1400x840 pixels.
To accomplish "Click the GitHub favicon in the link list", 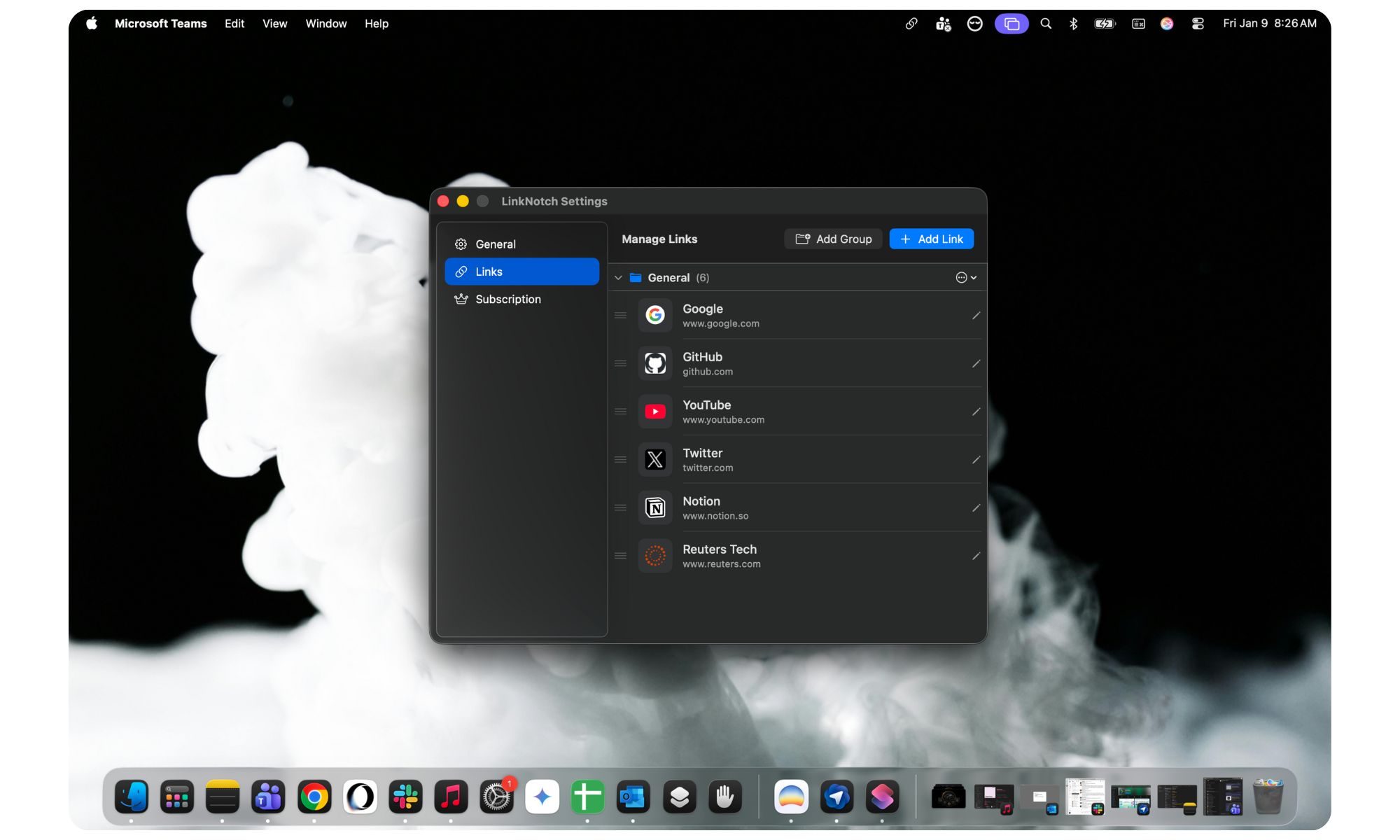I will (654, 363).
